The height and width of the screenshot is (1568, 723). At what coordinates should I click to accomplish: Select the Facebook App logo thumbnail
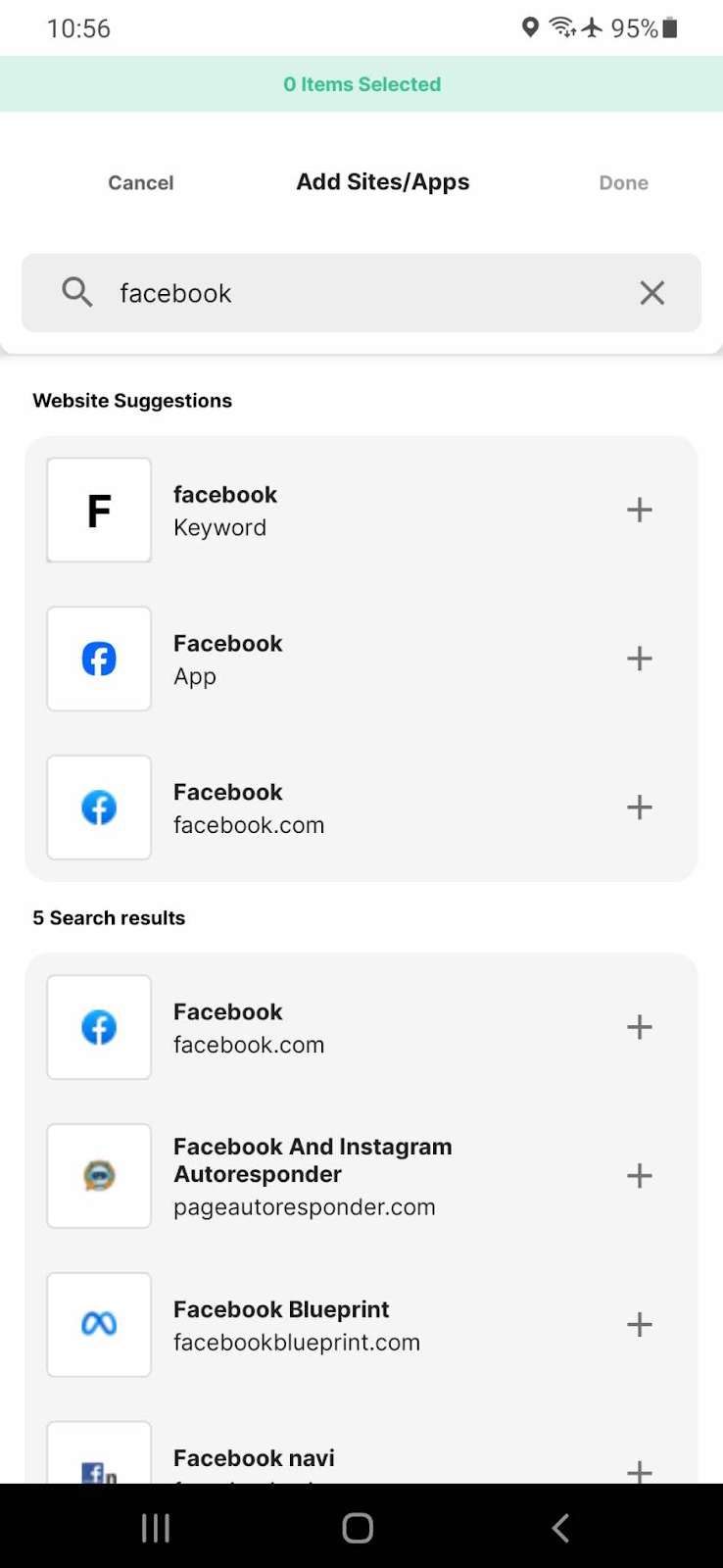click(x=99, y=659)
